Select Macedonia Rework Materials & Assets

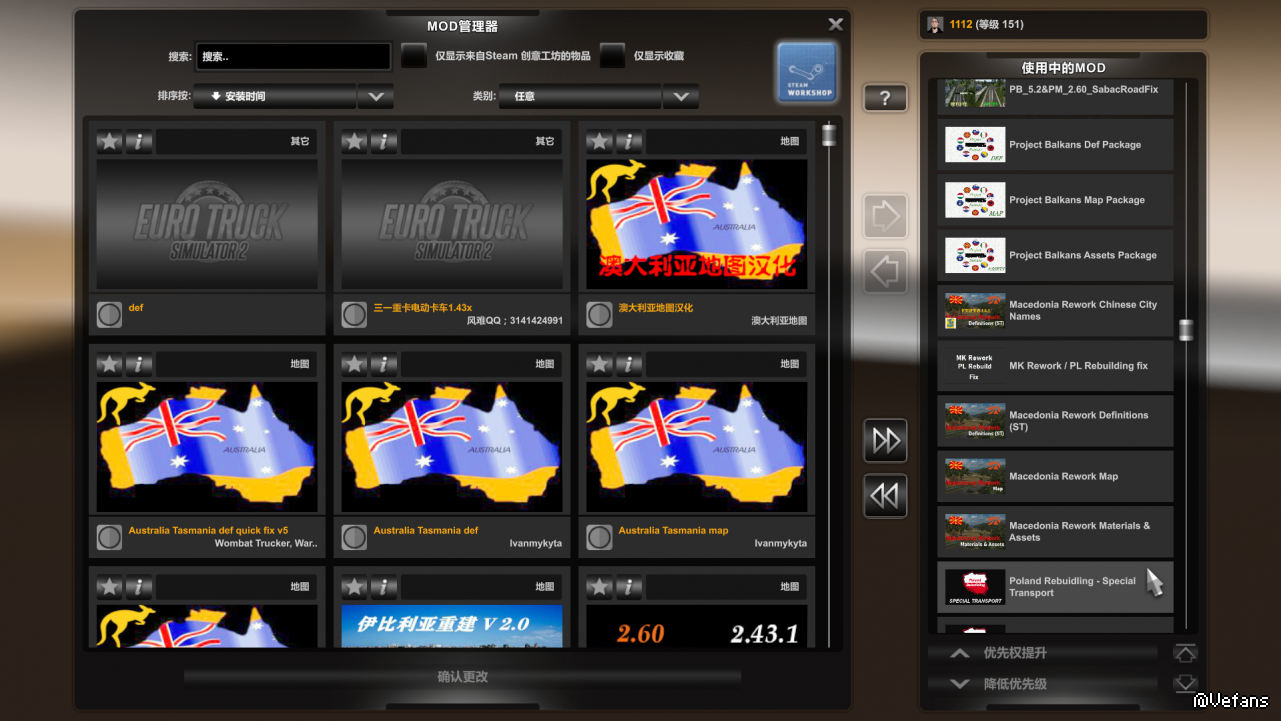click(x=1055, y=532)
